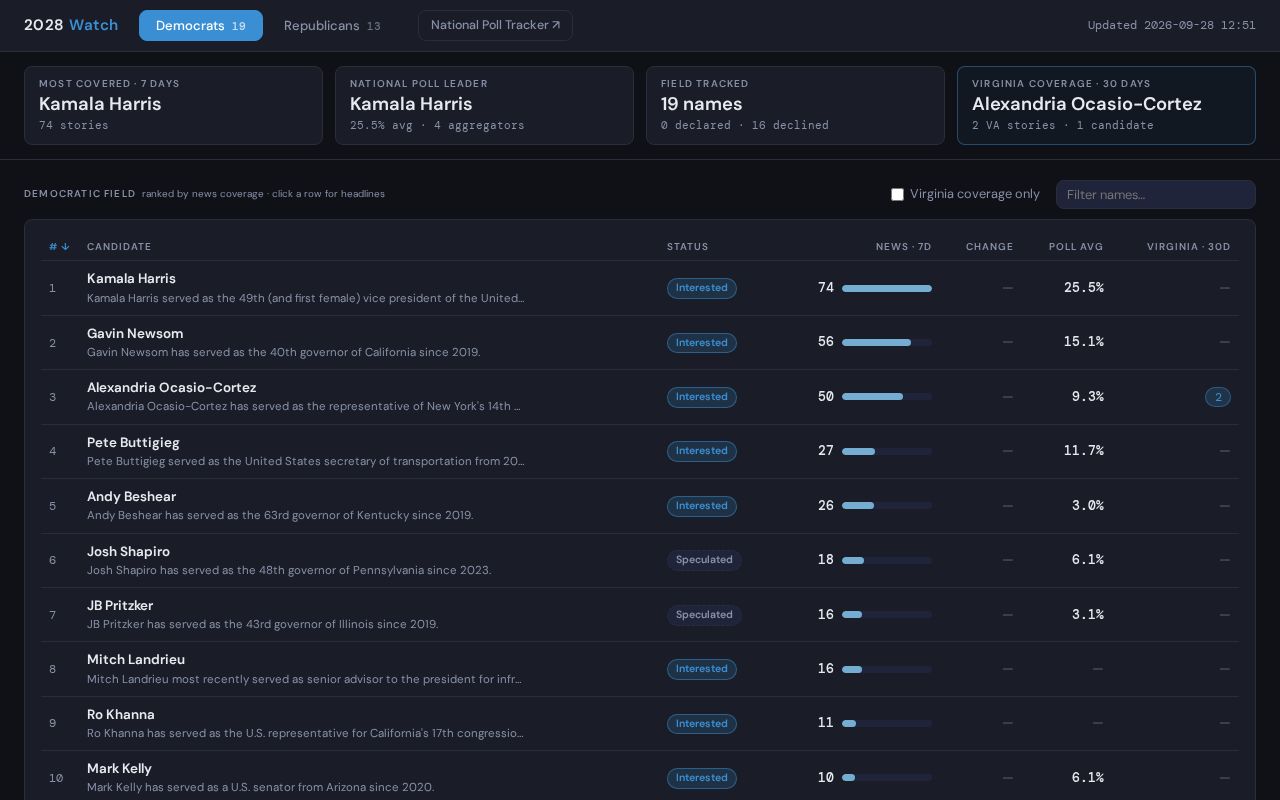Sort by the Virginia 30D column header
Viewport: 1280px width, 800px height.
[x=1188, y=247]
